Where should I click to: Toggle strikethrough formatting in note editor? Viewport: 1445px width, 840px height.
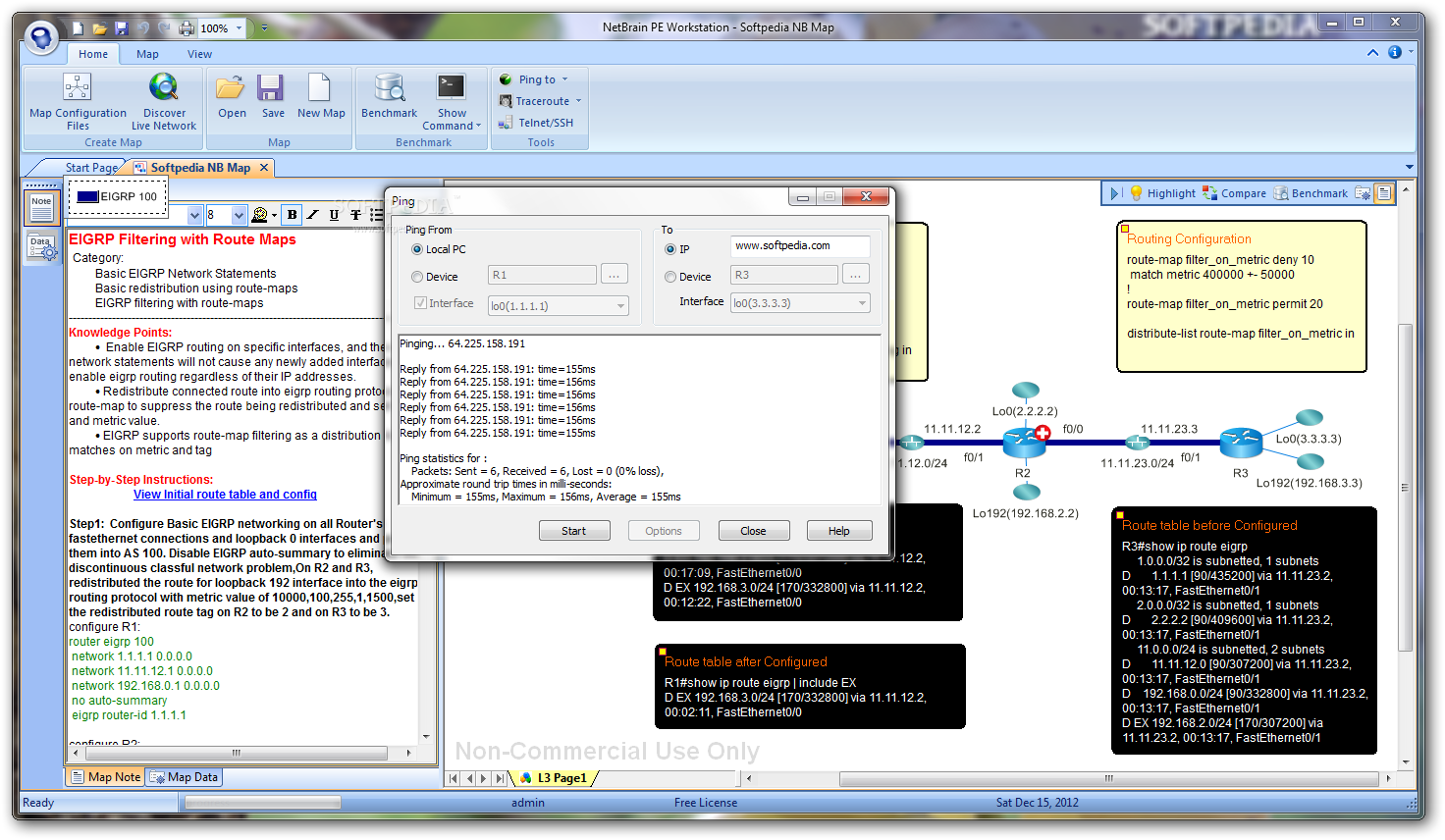pos(355,215)
